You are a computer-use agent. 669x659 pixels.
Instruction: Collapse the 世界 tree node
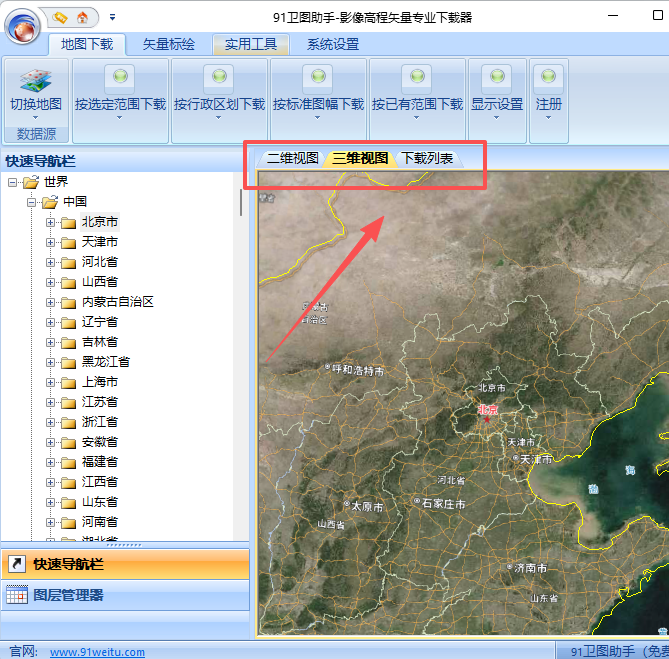click(12, 183)
